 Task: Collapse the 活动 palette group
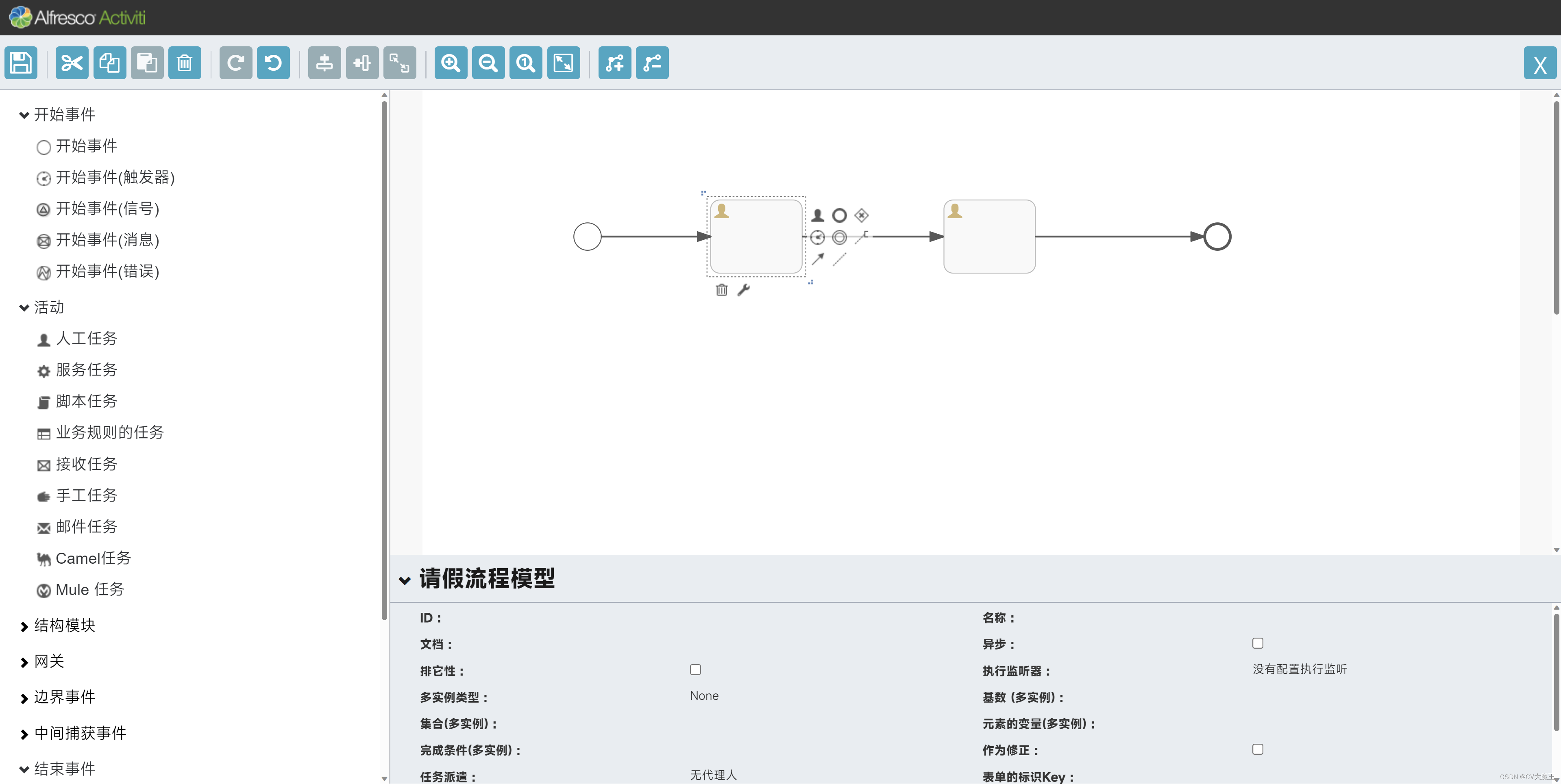(42, 307)
